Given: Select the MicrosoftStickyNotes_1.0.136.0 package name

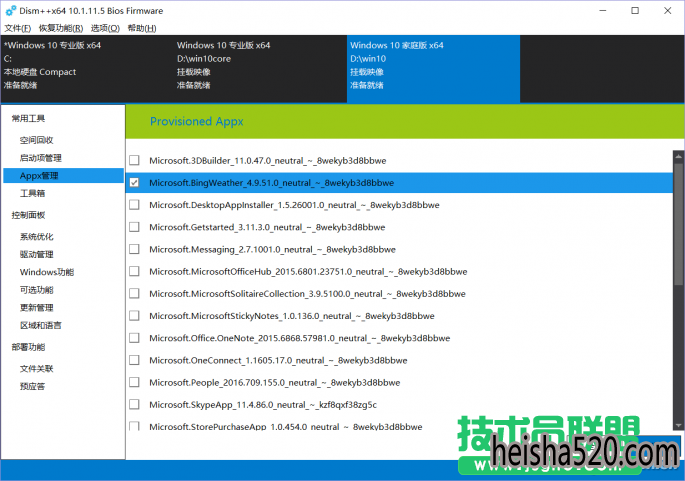Looking at the screenshot, I should click(x=292, y=316).
